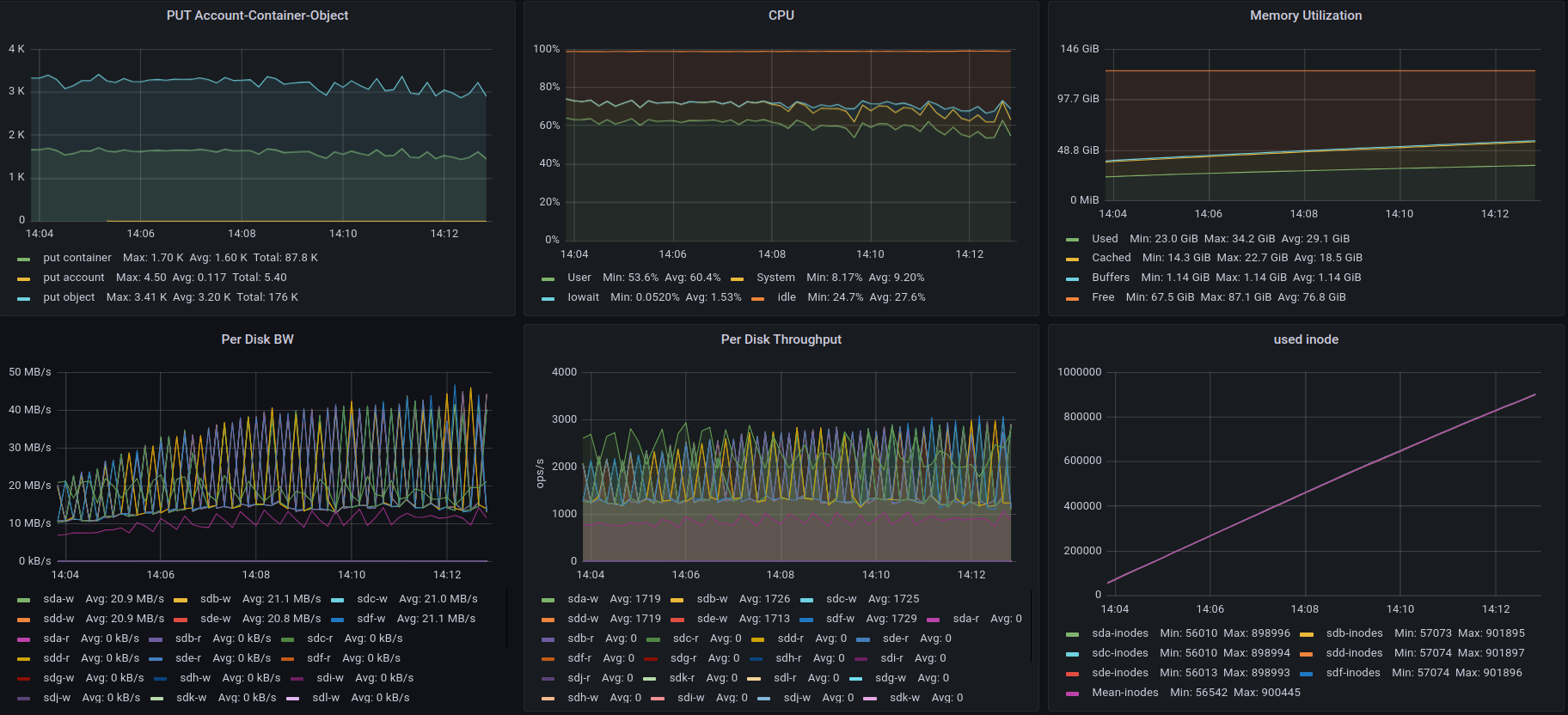Change color of the put account series swatch
Screen dimensions: 1568x715
click(x=23, y=278)
